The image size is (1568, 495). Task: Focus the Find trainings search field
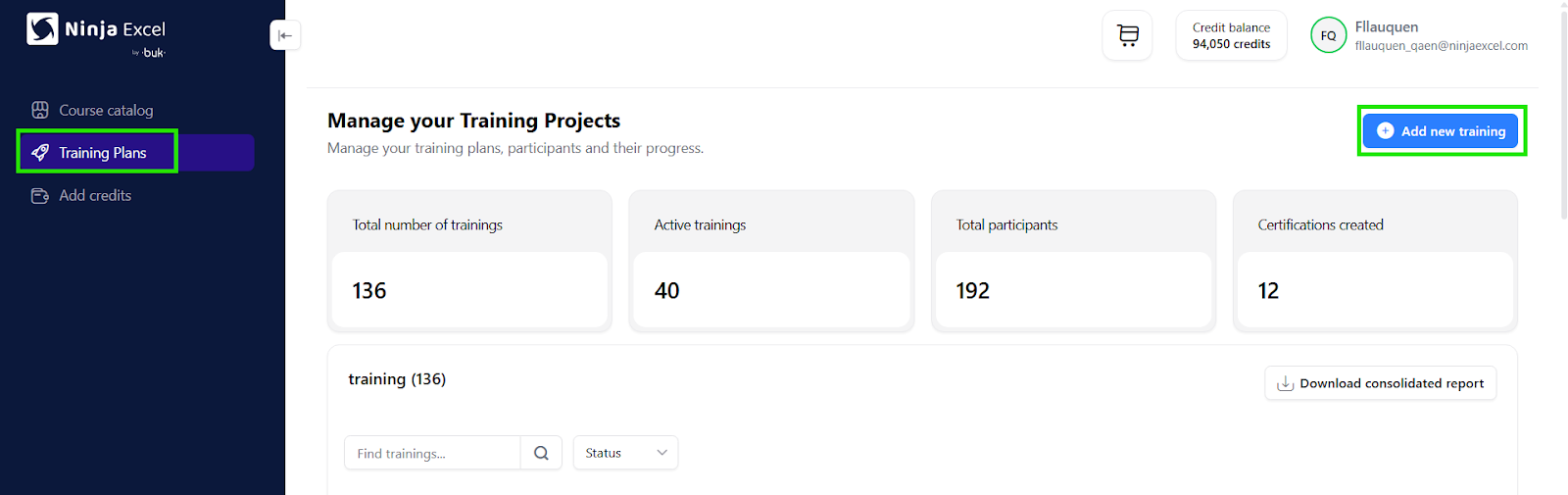(431, 453)
